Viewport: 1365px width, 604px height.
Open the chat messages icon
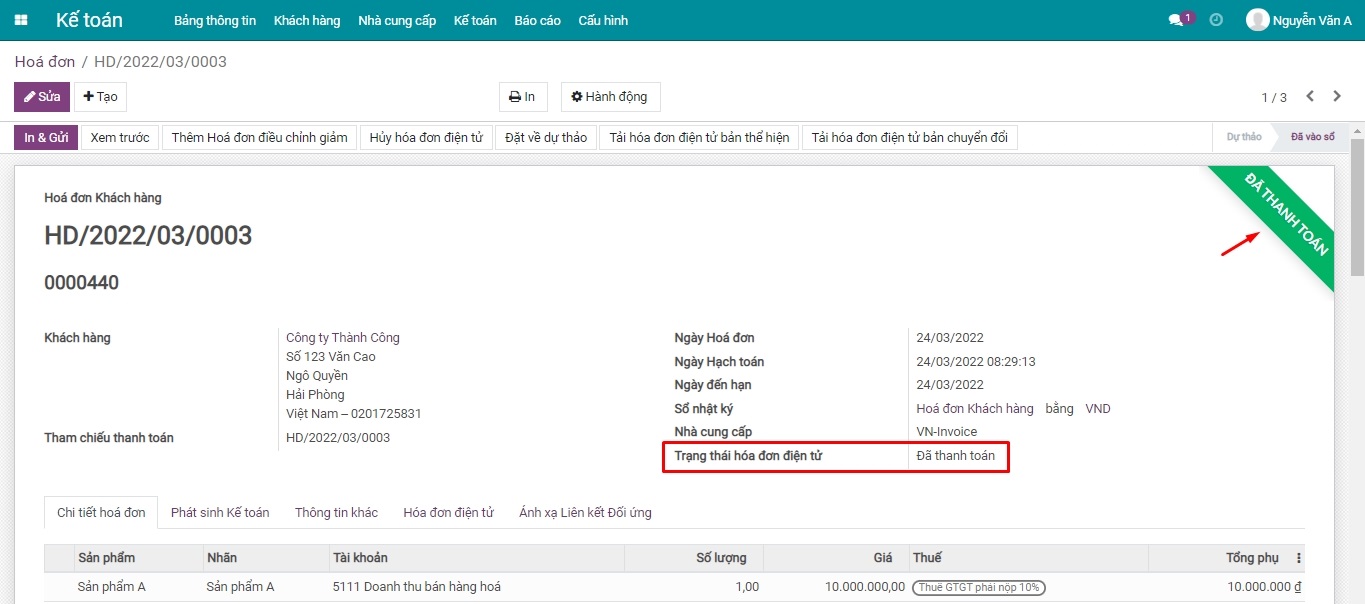1176,20
